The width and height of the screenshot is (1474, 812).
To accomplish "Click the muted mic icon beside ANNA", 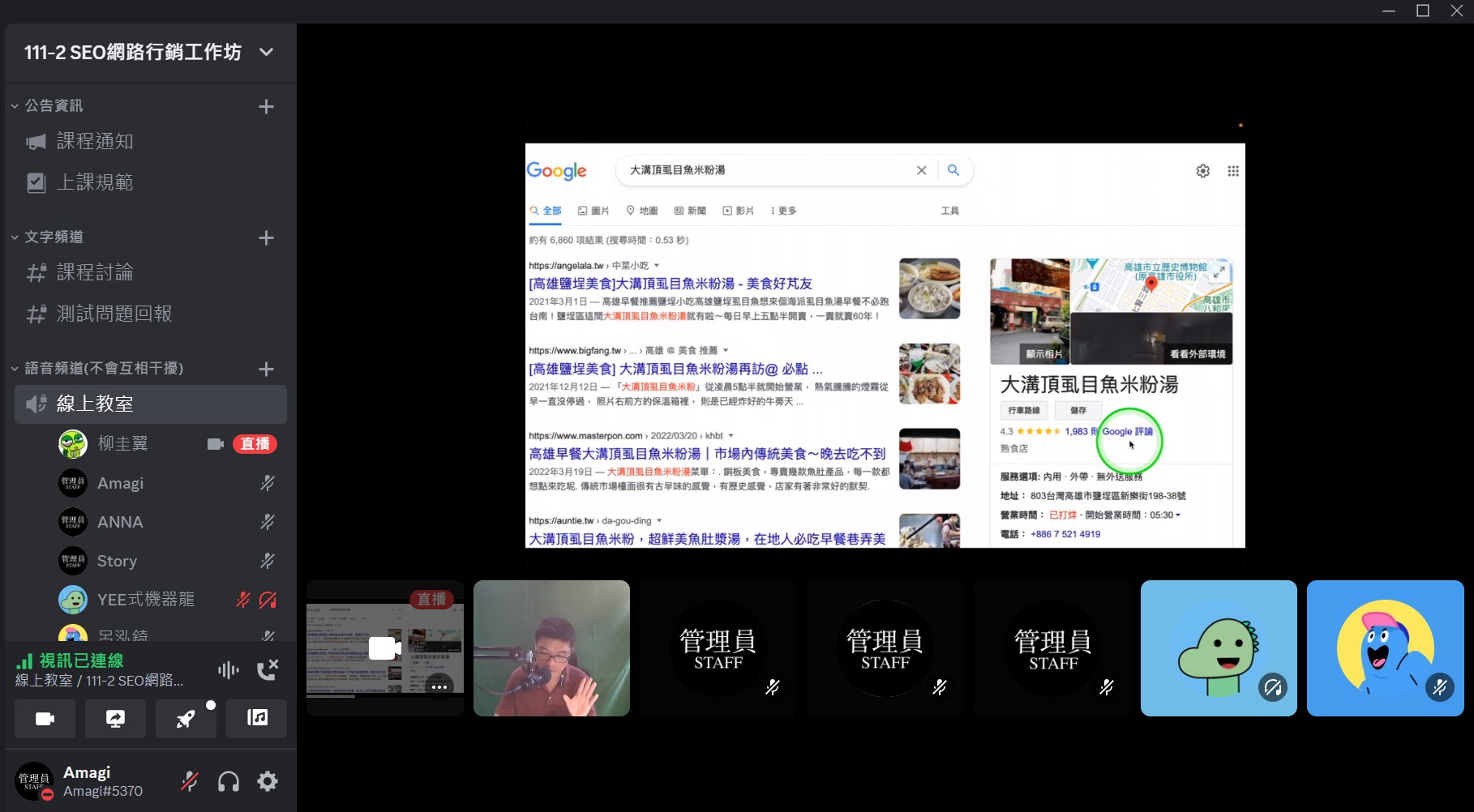I will pos(267,522).
